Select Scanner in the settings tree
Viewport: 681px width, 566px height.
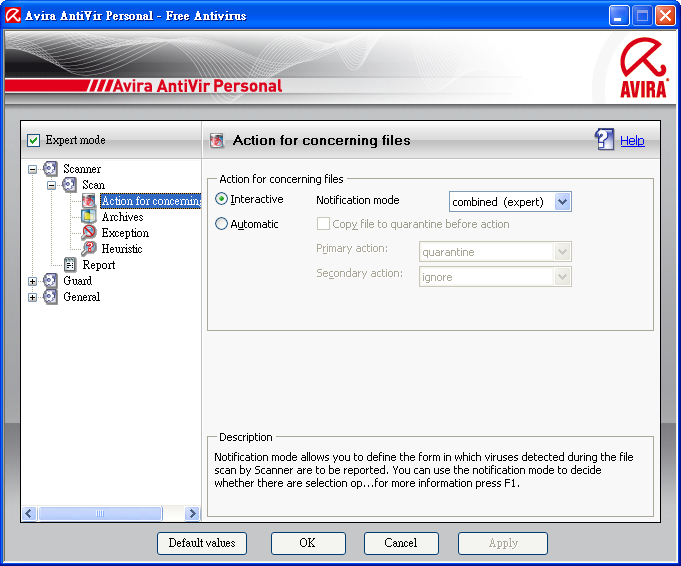82,169
